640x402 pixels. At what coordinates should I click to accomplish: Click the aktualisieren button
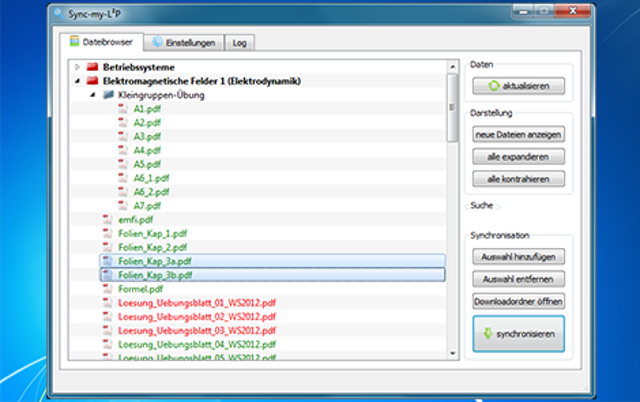coord(519,86)
